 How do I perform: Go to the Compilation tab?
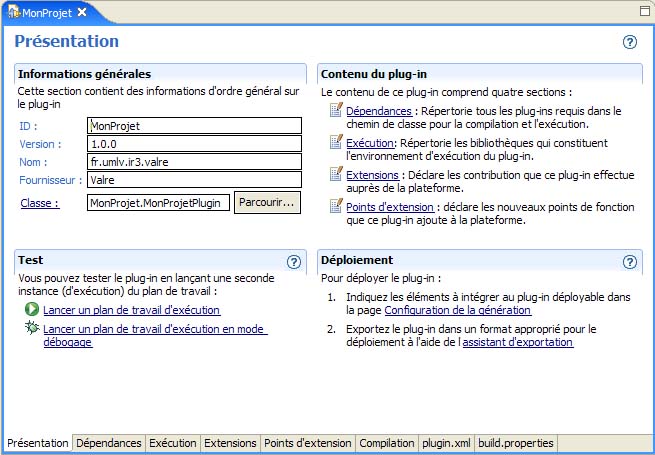tap(386, 443)
